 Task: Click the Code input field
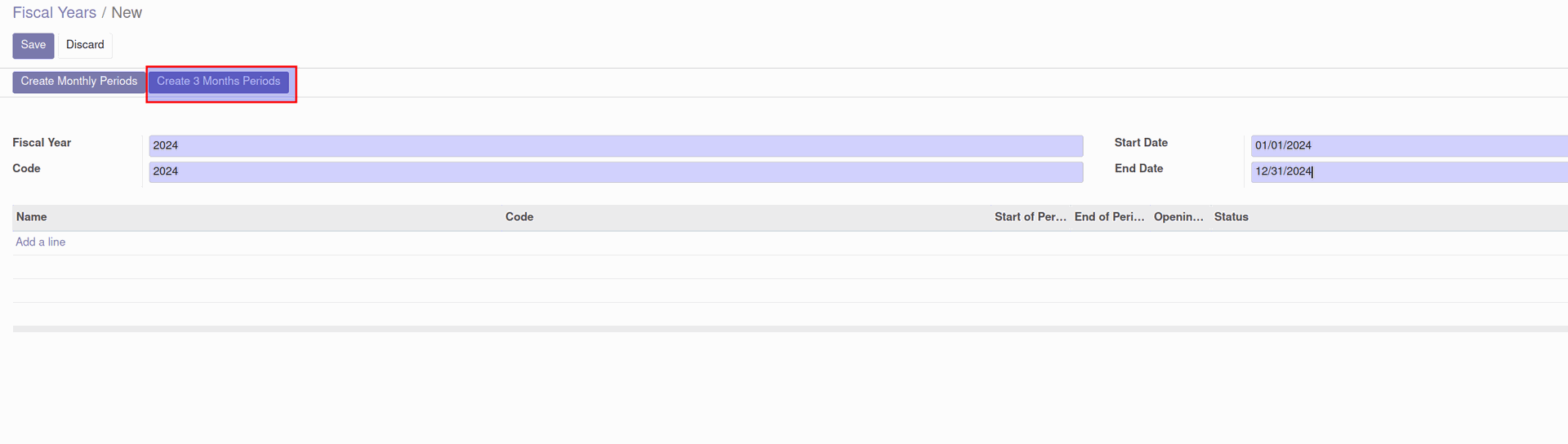tap(616, 171)
